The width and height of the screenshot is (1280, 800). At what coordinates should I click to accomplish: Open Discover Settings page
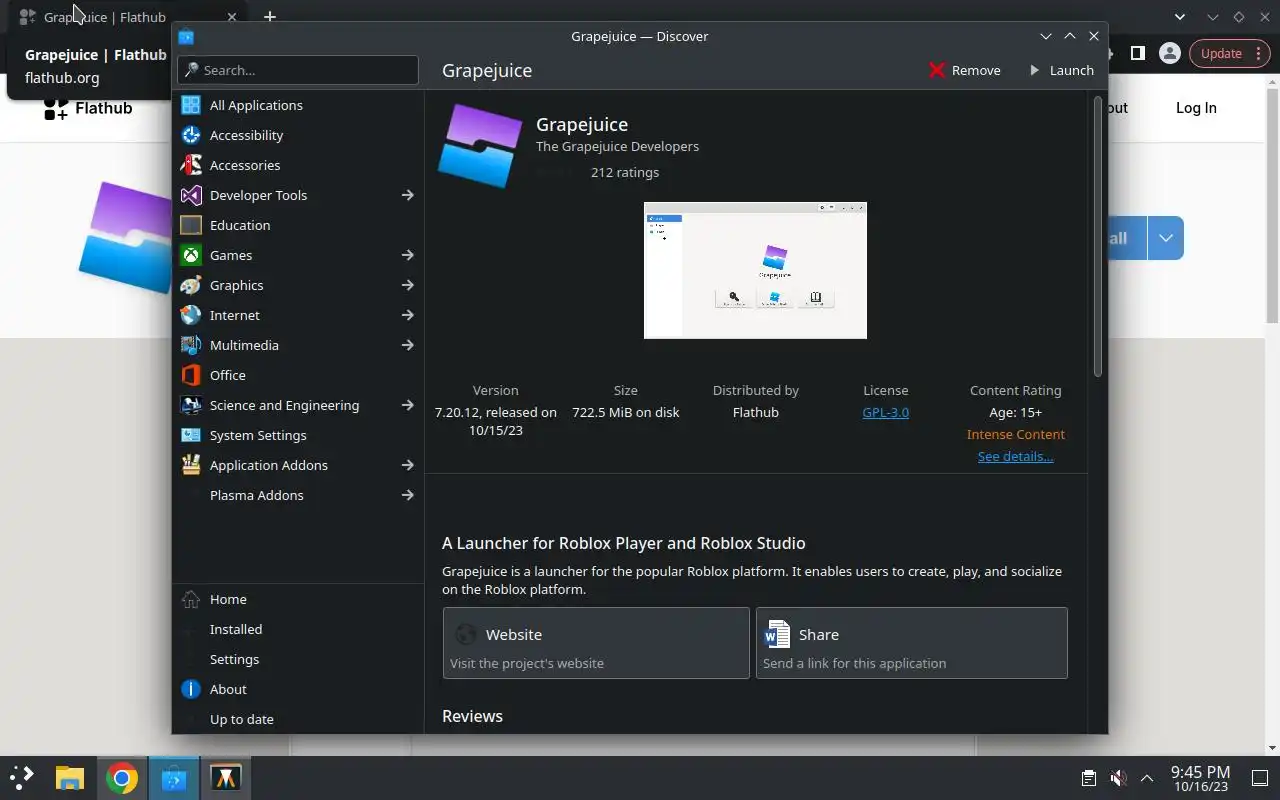click(x=298, y=659)
